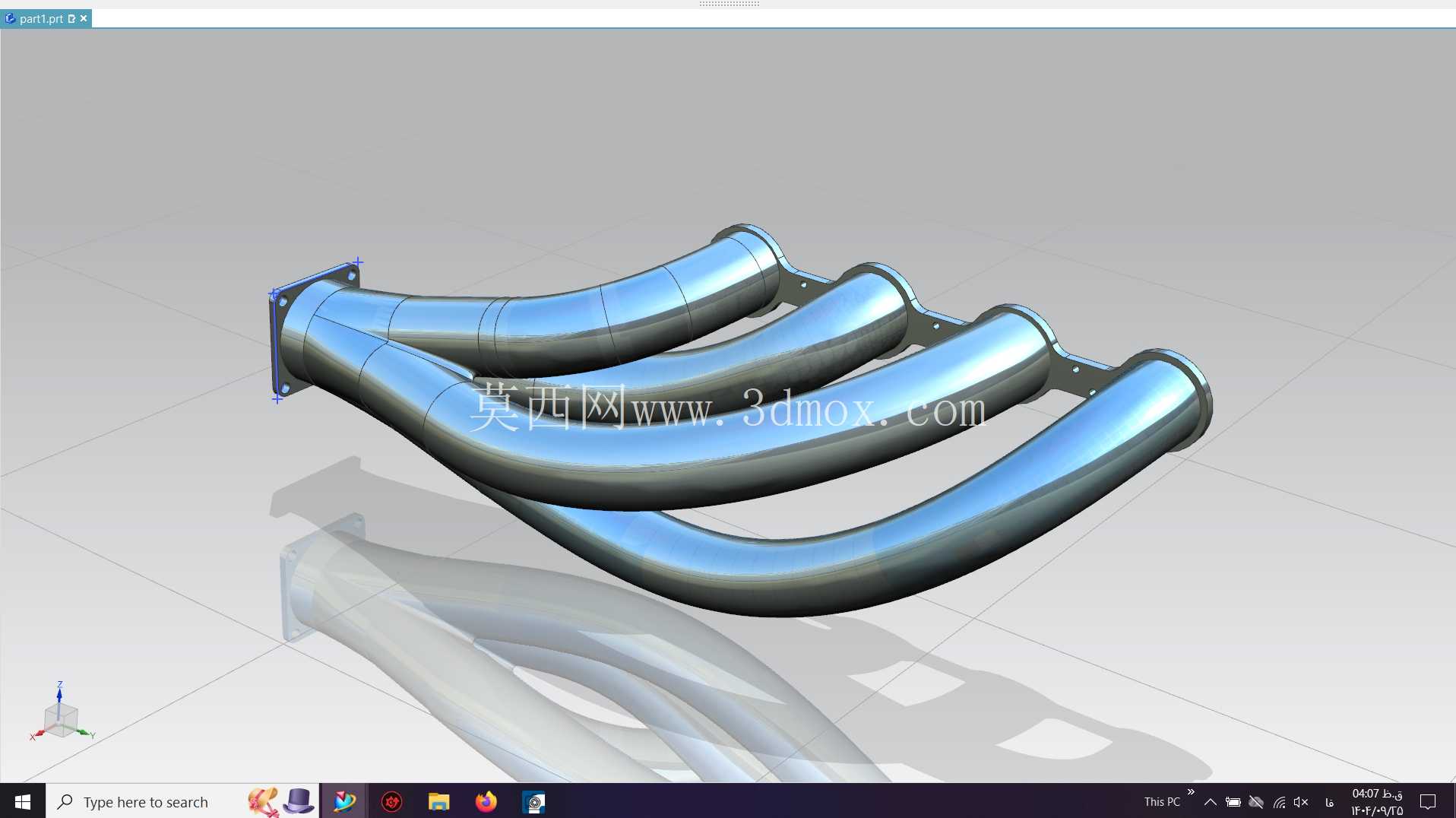Click the This PC toolbar label
1456x818 pixels.
pyautogui.click(x=1162, y=802)
